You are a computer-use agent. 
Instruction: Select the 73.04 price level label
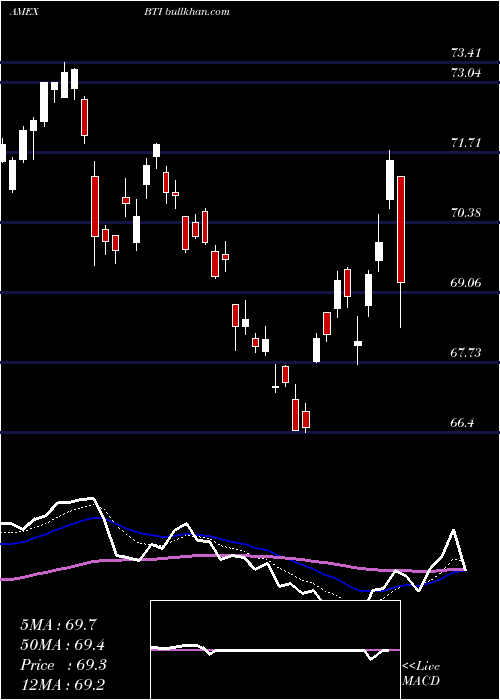466,72
